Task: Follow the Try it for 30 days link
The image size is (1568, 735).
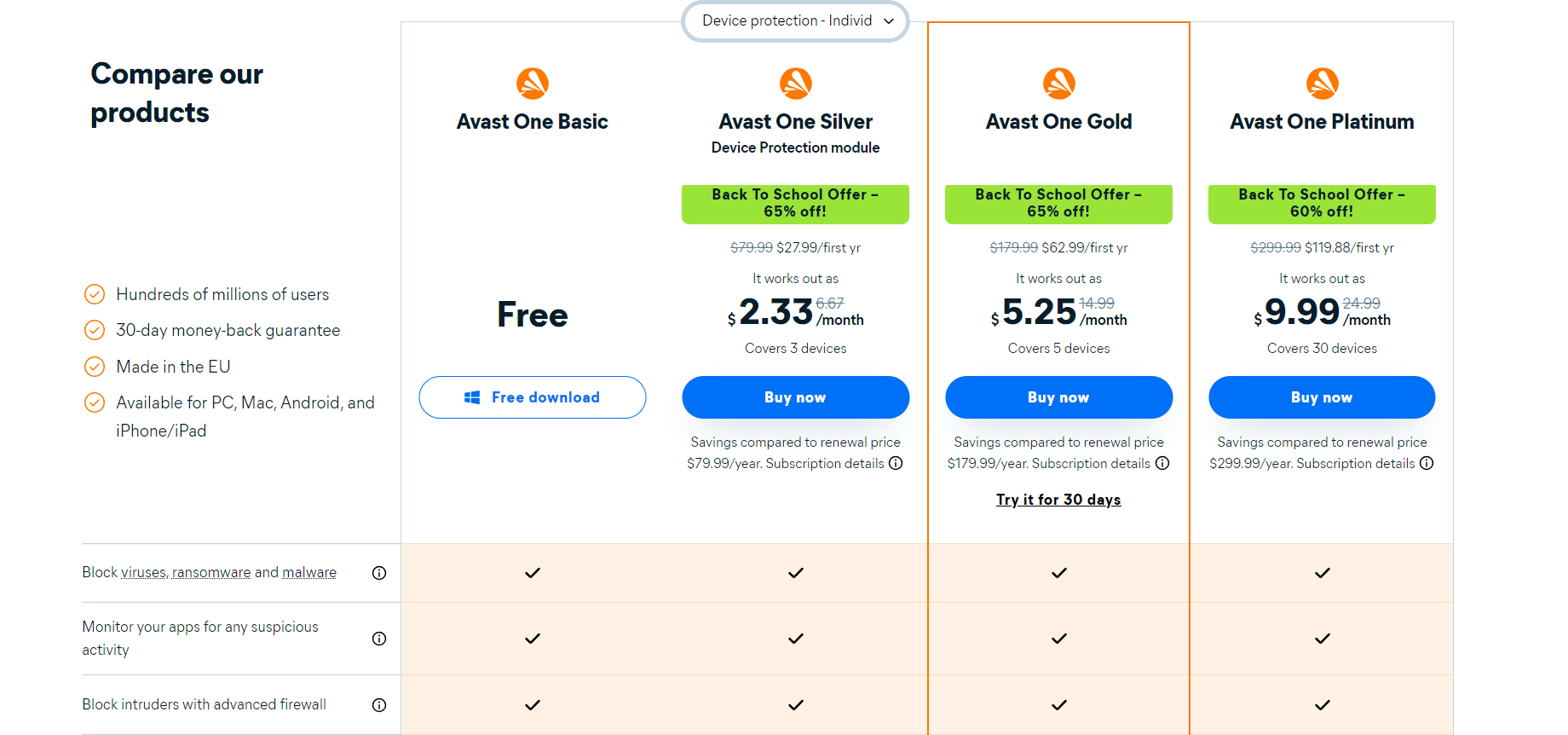Action: coord(1058,500)
